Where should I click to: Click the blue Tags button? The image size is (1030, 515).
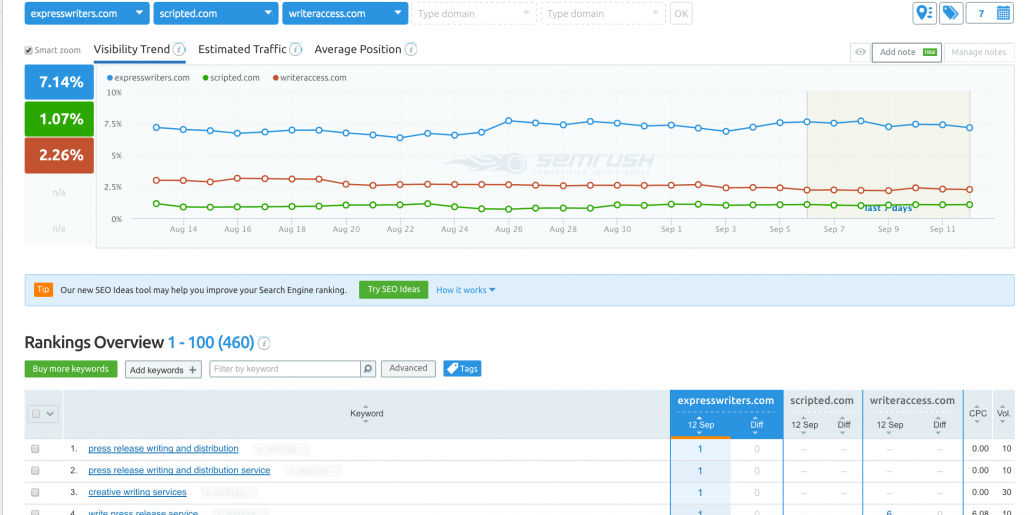pos(462,369)
